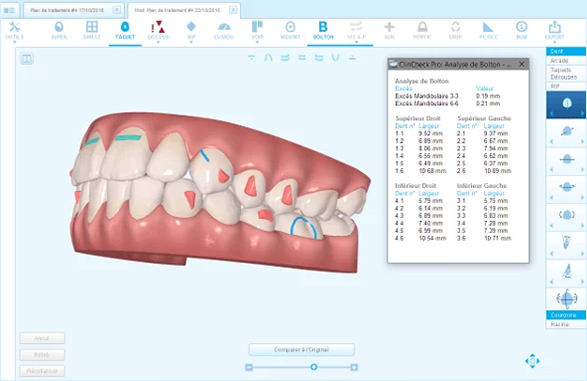Open the EV.MOV movement evaluation gauge

pyautogui.click(x=224, y=30)
